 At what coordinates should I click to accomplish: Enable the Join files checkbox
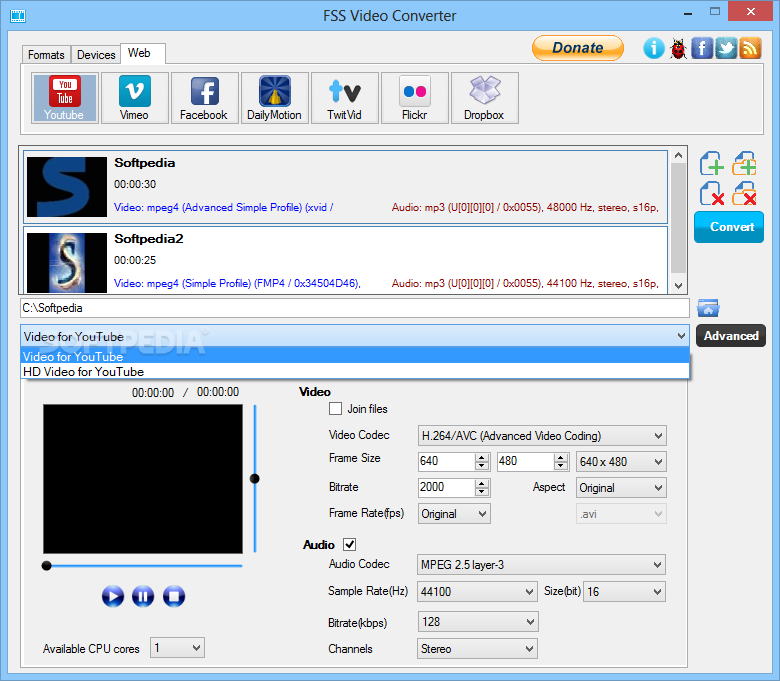point(336,409)
